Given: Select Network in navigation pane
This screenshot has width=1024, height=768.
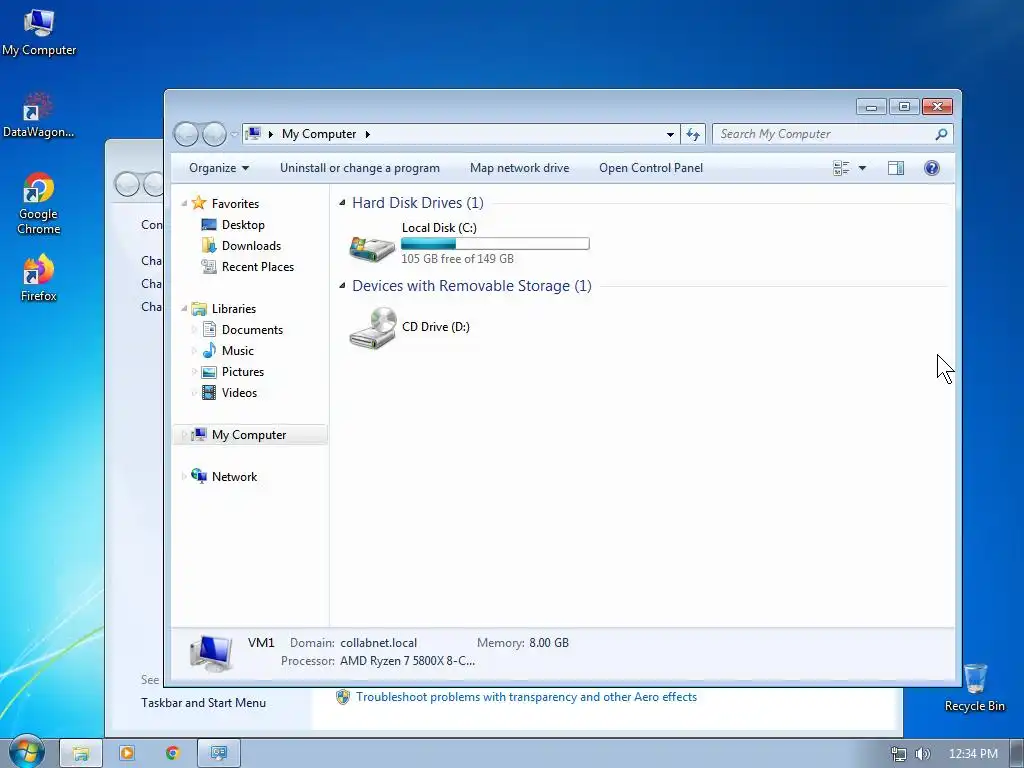Looking at the screenshot, I should click(x=234, y=477).
